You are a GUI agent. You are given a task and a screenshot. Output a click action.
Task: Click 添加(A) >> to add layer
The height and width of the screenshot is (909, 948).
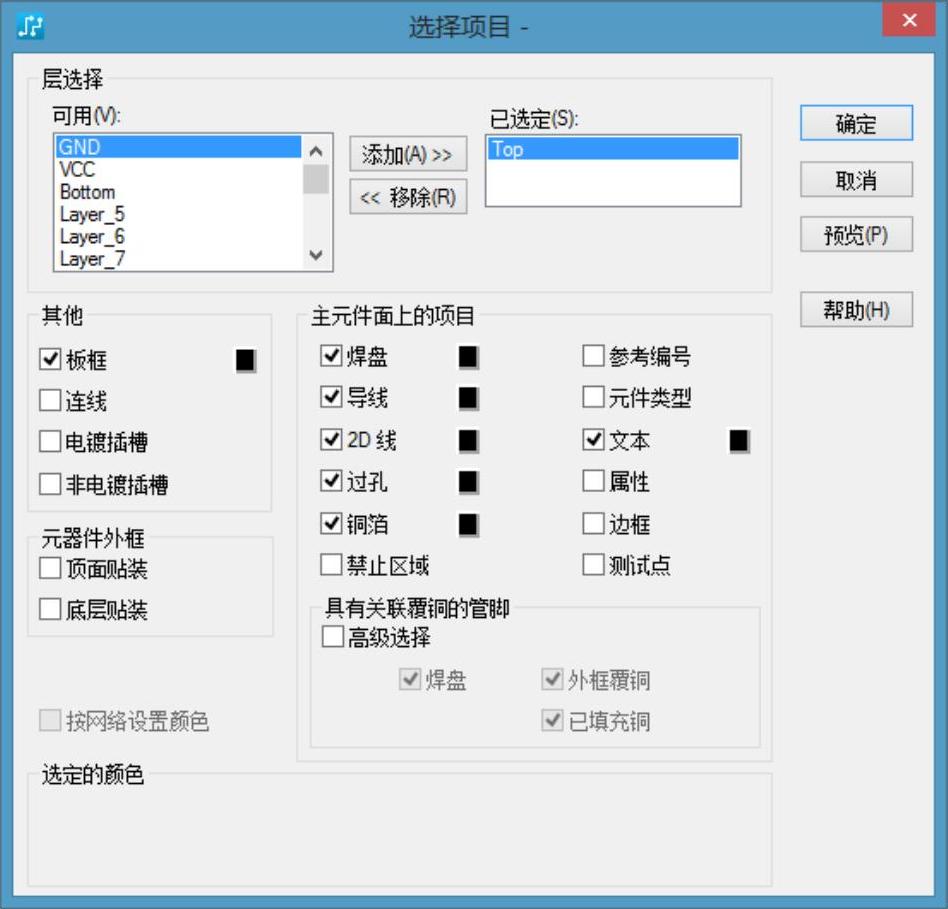tap(408, 154)
